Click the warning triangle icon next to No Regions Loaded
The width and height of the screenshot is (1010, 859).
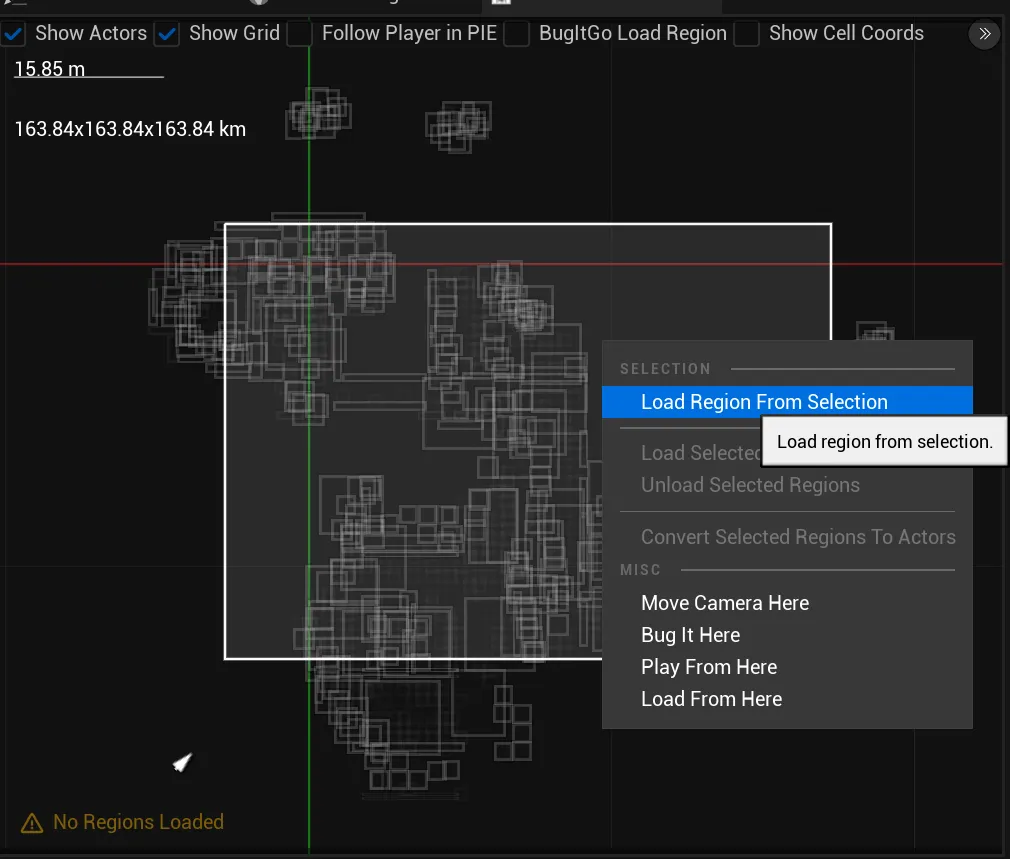pos(34,822)
